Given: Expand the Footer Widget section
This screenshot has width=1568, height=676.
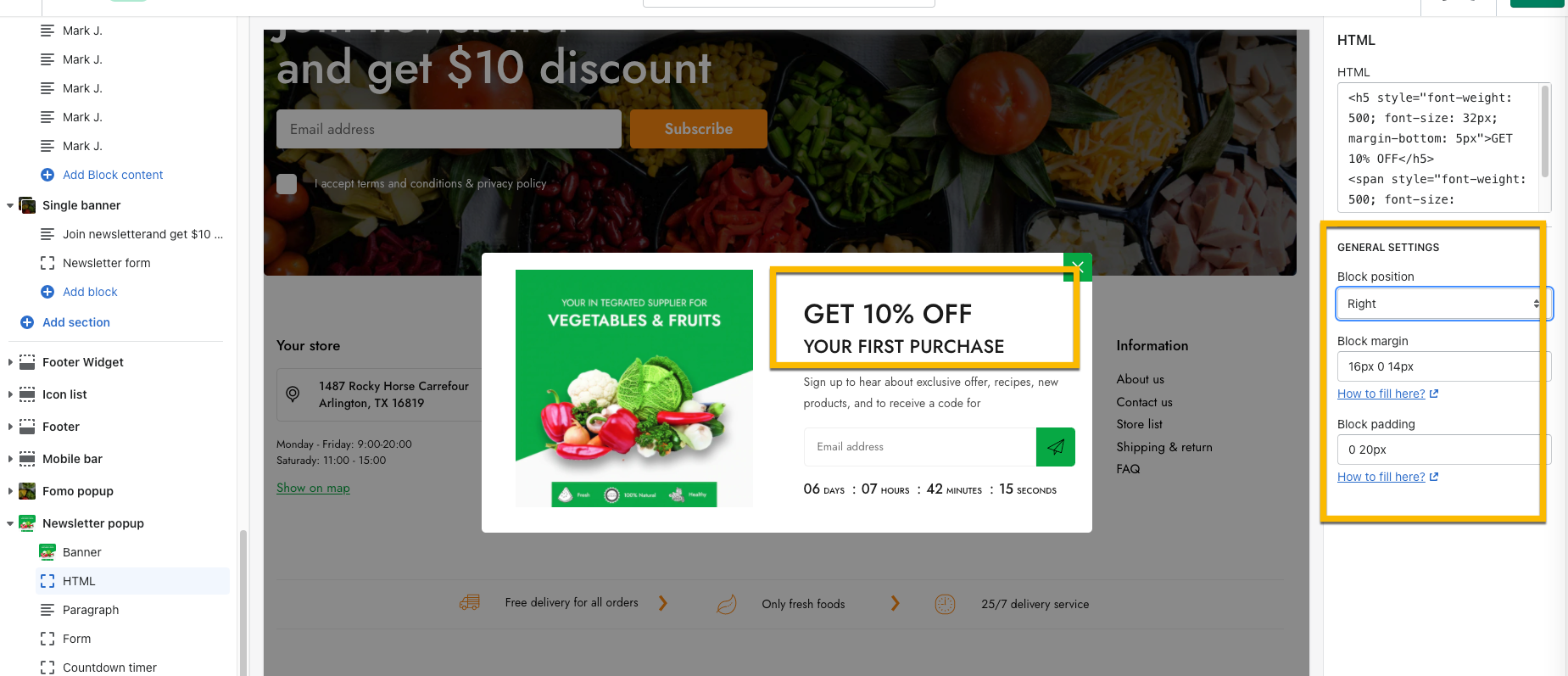Looking at the screenshot, I should click(x=10, y=362).
